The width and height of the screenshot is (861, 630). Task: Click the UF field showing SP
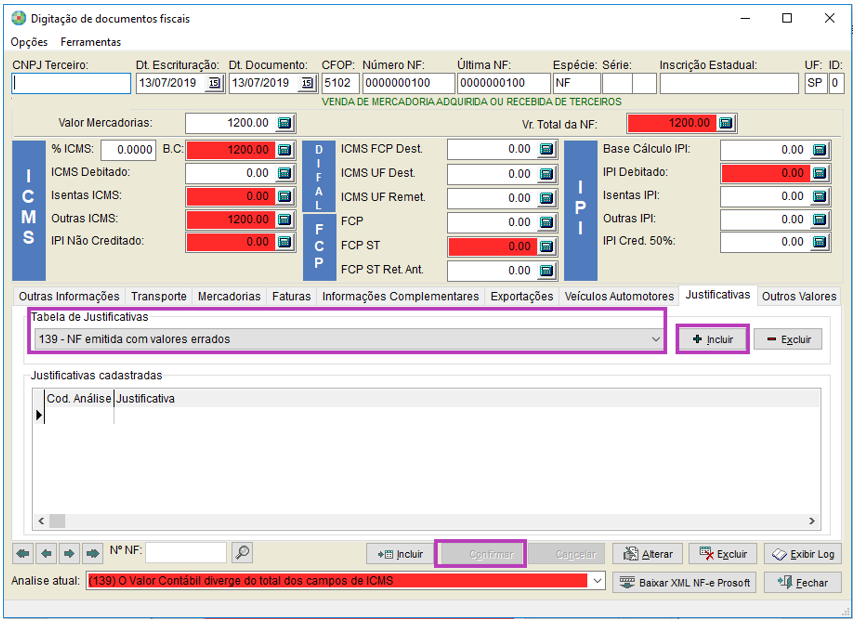tap(815, 83)
